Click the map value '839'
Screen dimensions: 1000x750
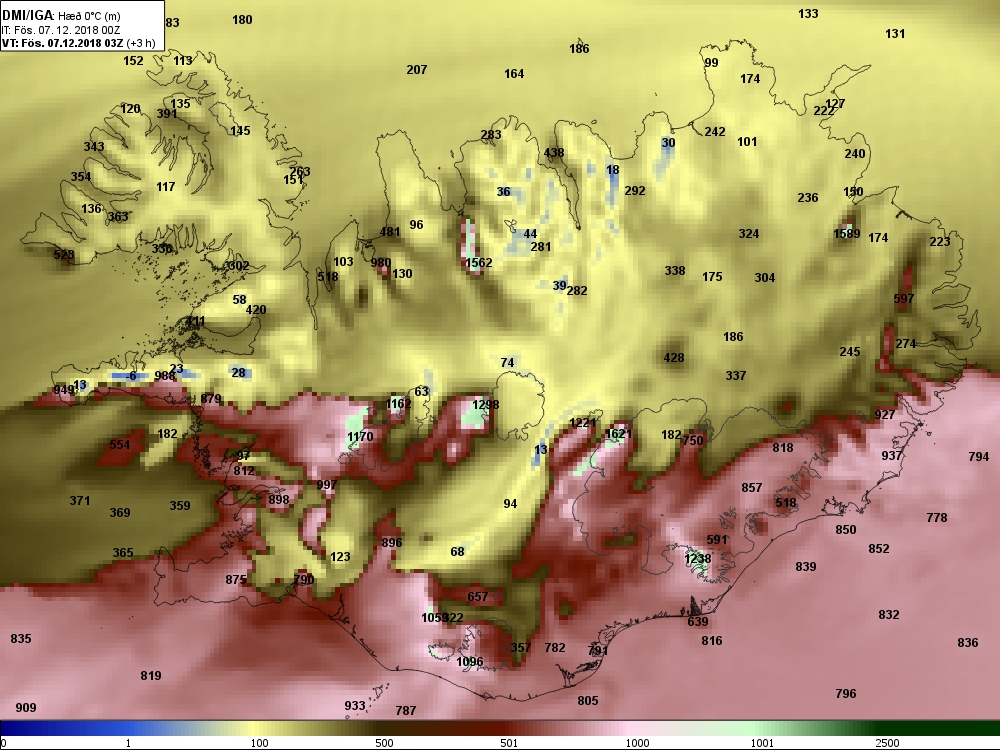805,566
